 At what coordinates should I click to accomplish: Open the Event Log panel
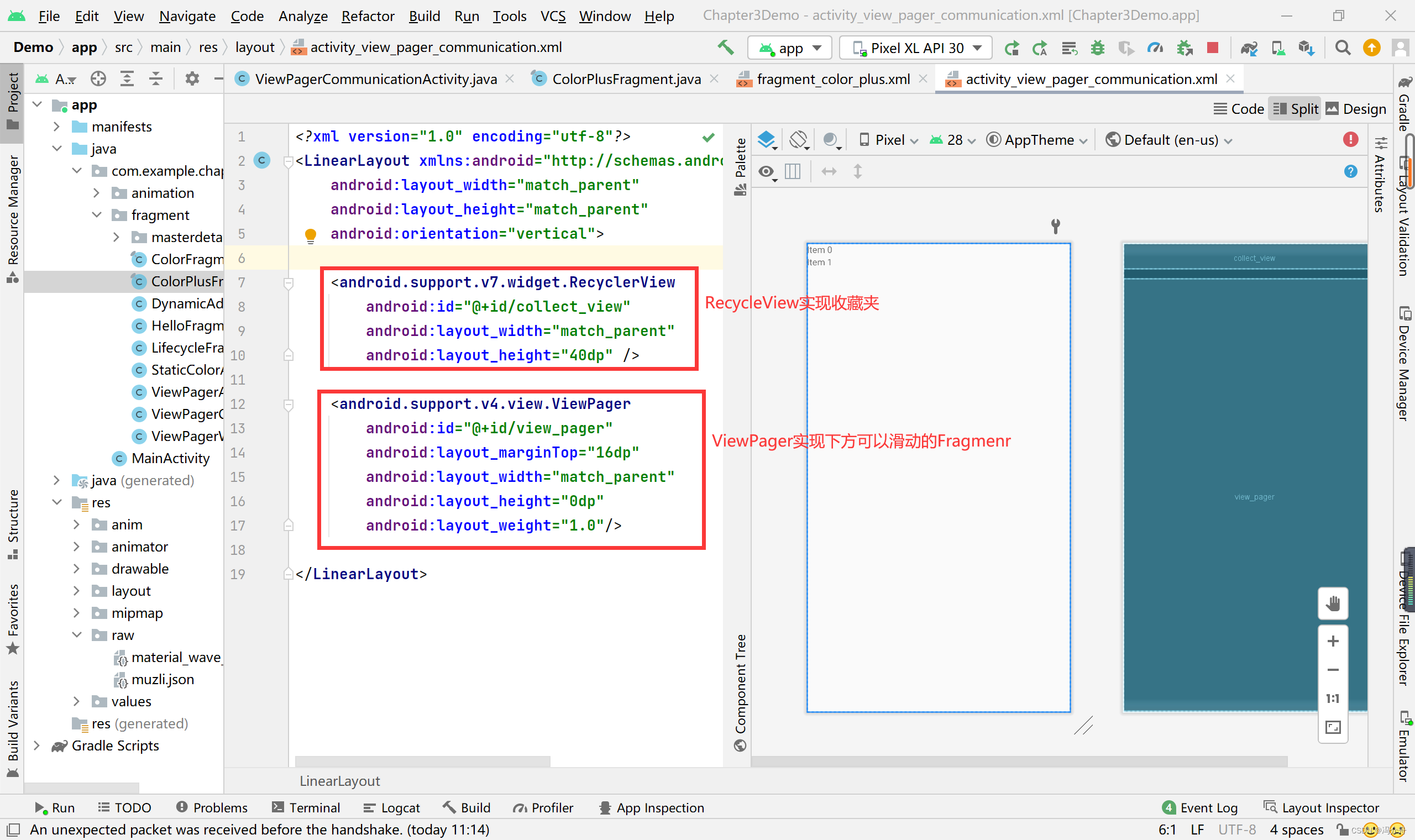click(1200, 808)
